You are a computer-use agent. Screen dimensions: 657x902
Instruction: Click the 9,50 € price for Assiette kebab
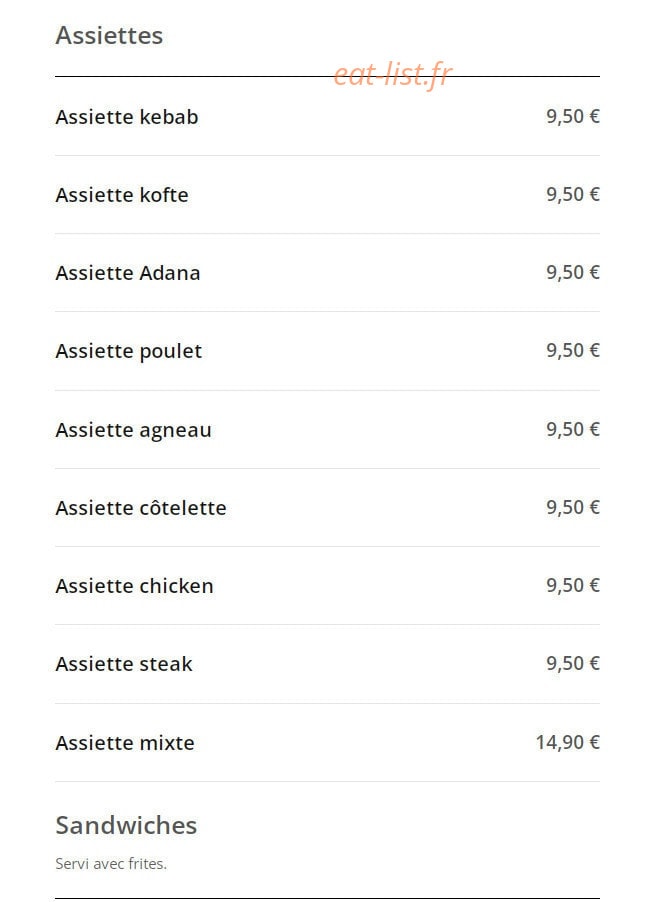(x=573, y=116)
